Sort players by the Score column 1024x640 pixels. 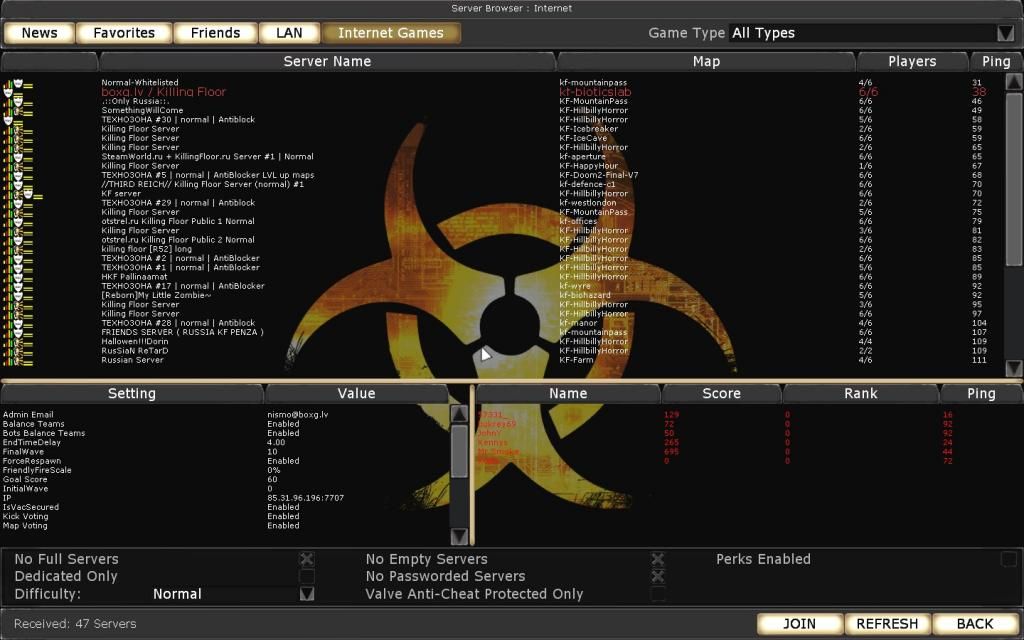pos(722,393)
